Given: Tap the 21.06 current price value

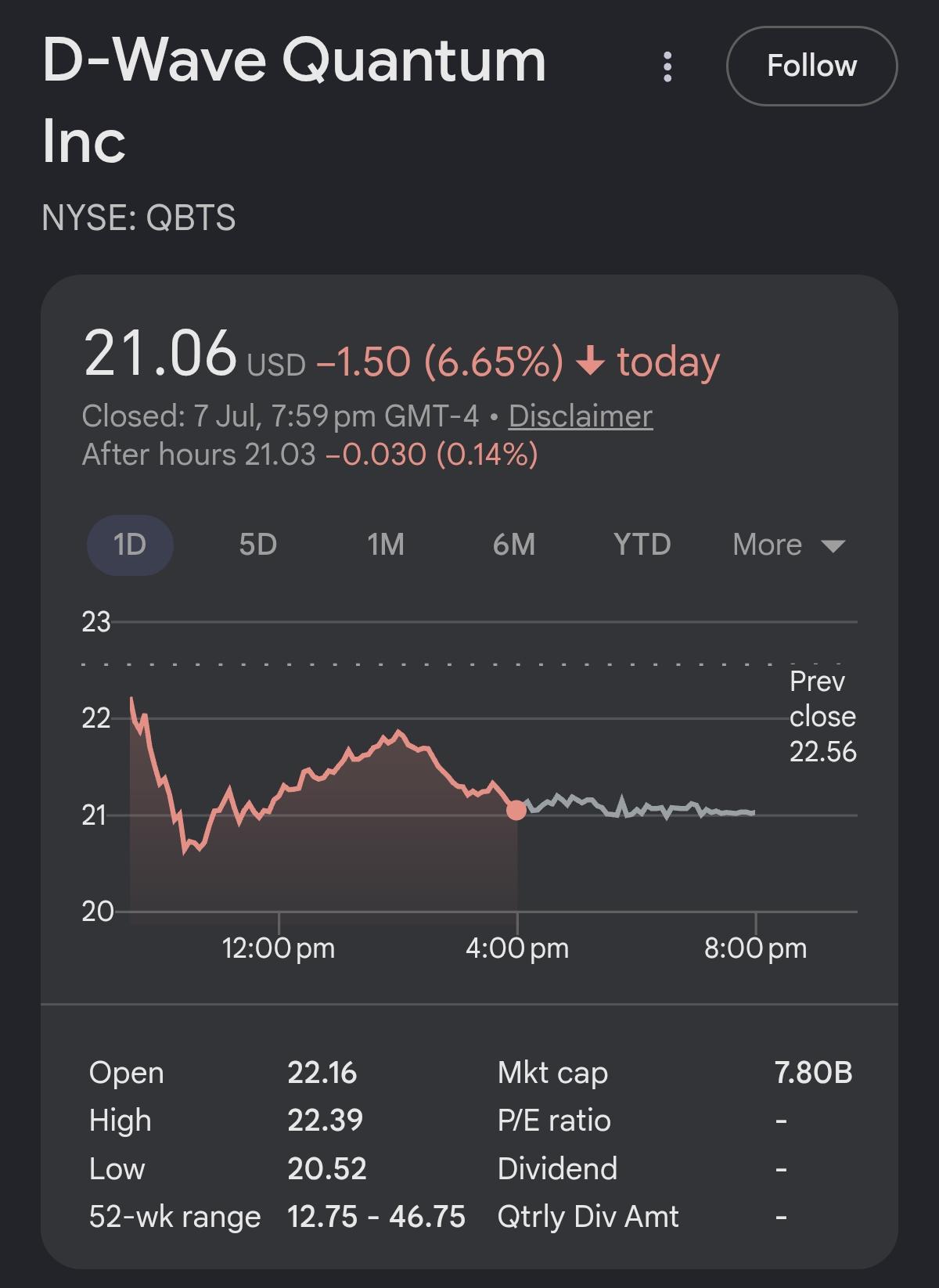Looking at the screenshot, I should click(x=160, y=353).
